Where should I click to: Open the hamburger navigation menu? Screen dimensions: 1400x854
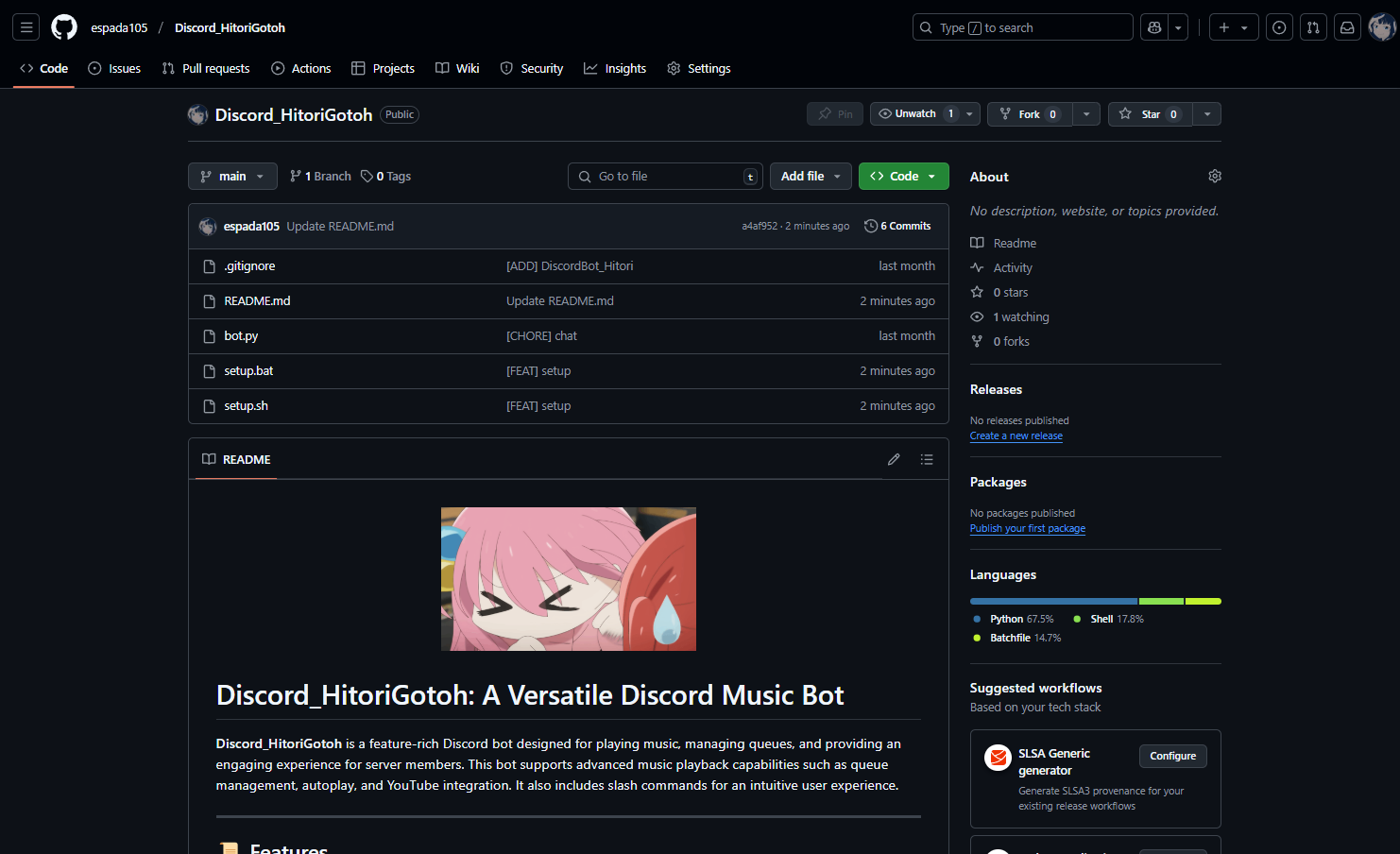click(26, 27)
